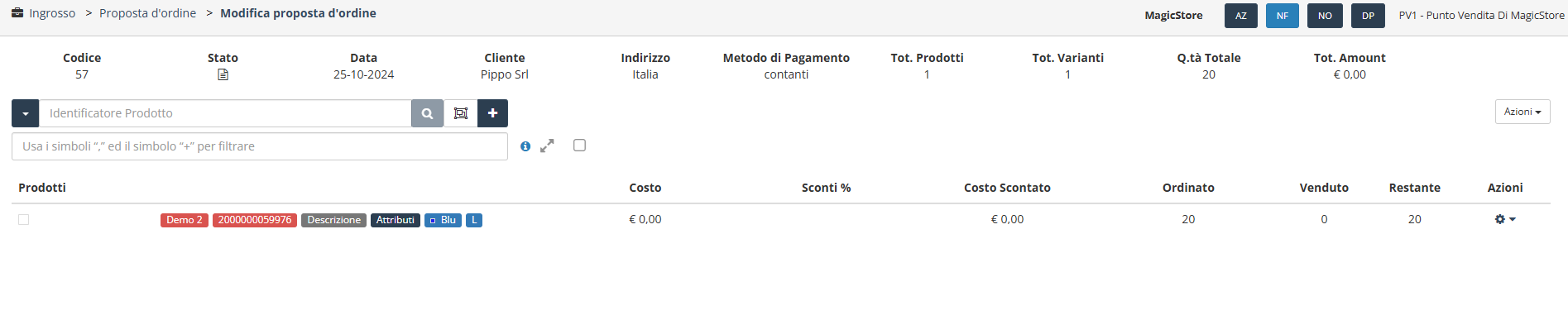Screen dimensions: 1568x320
Task: Tick the checkbox beside the filter field
Action: 579,146
